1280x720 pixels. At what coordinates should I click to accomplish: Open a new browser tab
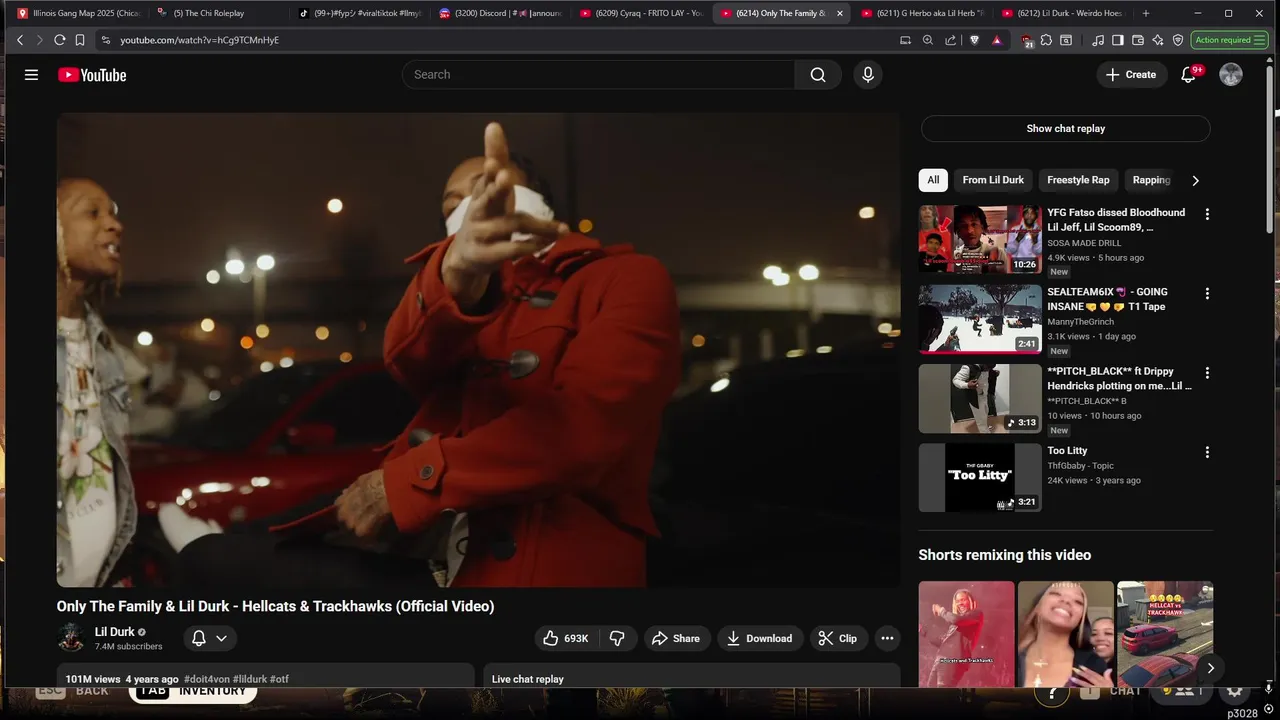click(x=1146, y=13)
